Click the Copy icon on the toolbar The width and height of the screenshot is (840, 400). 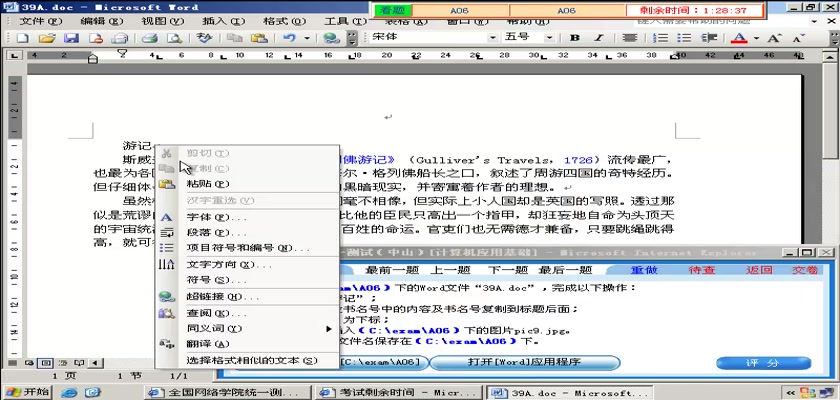[234, 38]
